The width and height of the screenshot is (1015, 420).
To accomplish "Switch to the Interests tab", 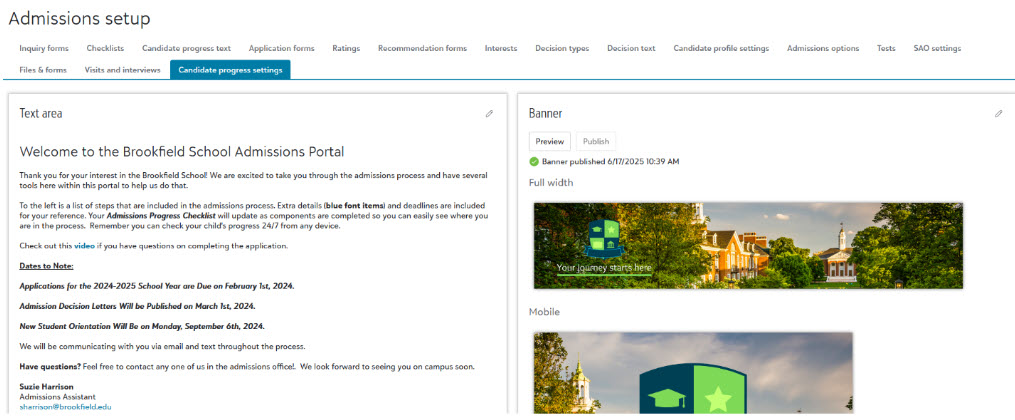I will coord(501,49).
